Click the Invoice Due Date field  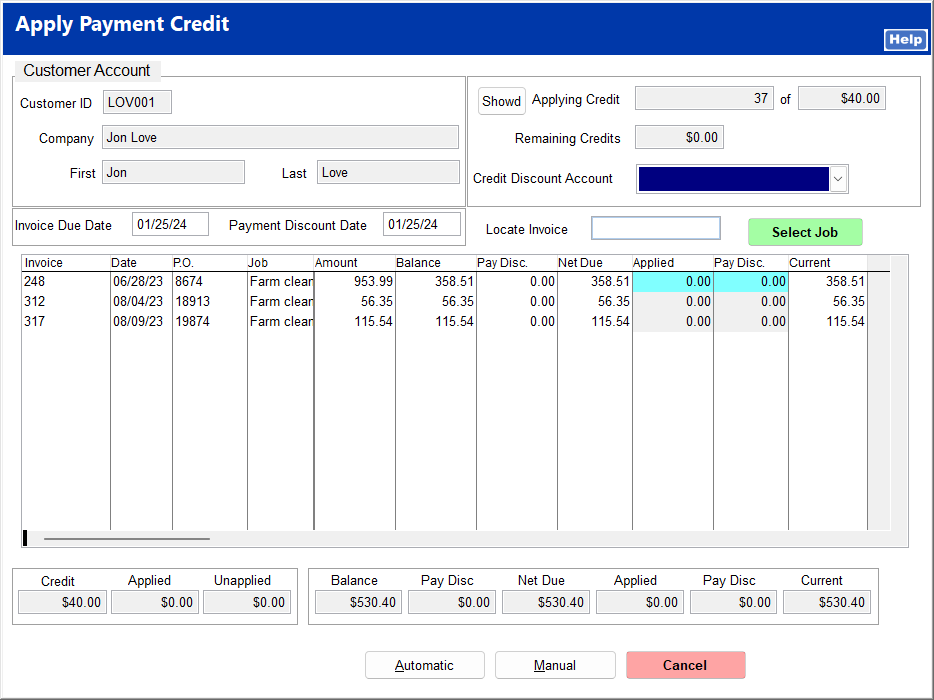point(170,224)
